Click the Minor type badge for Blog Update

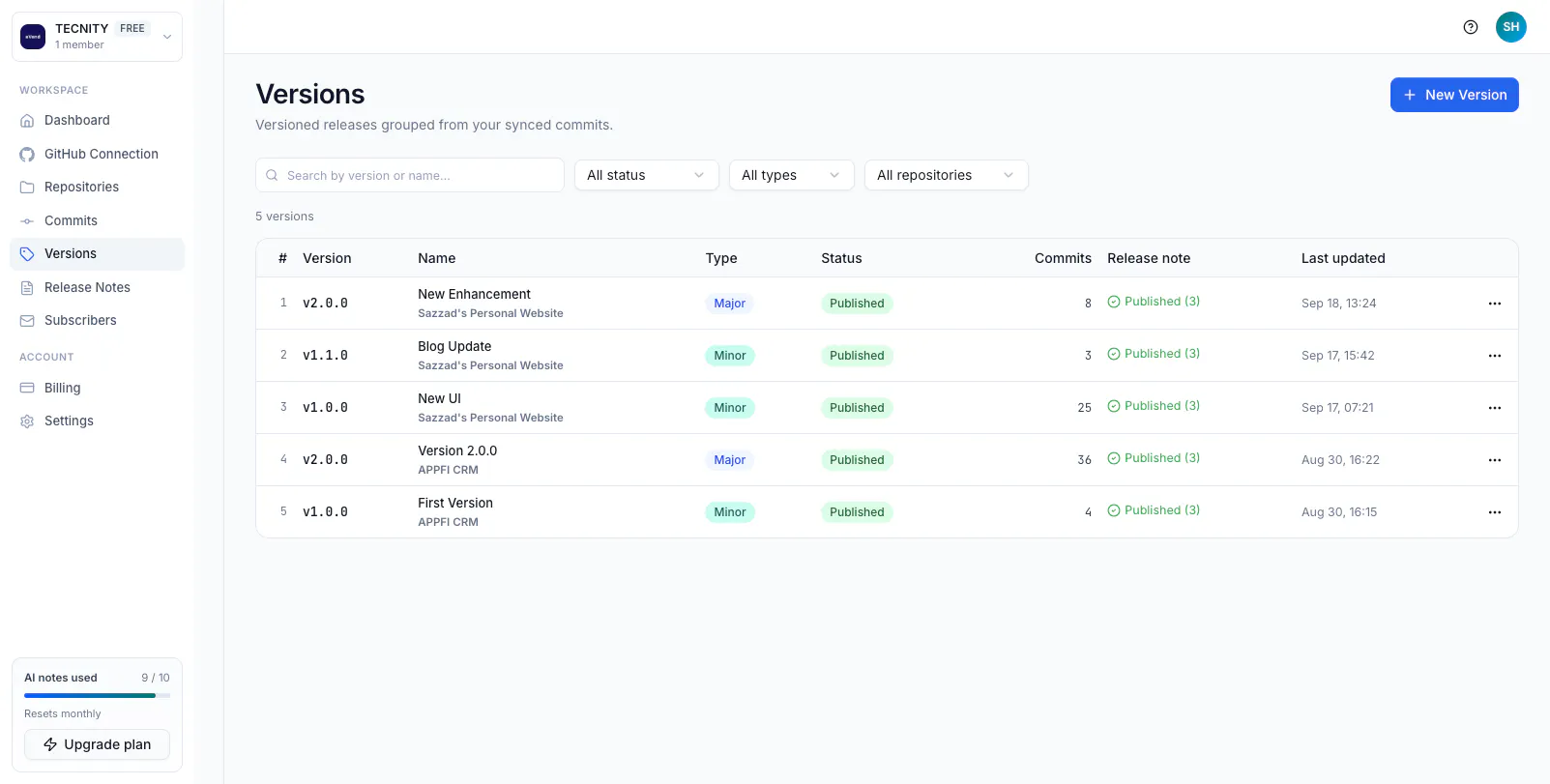coord(730,356)
